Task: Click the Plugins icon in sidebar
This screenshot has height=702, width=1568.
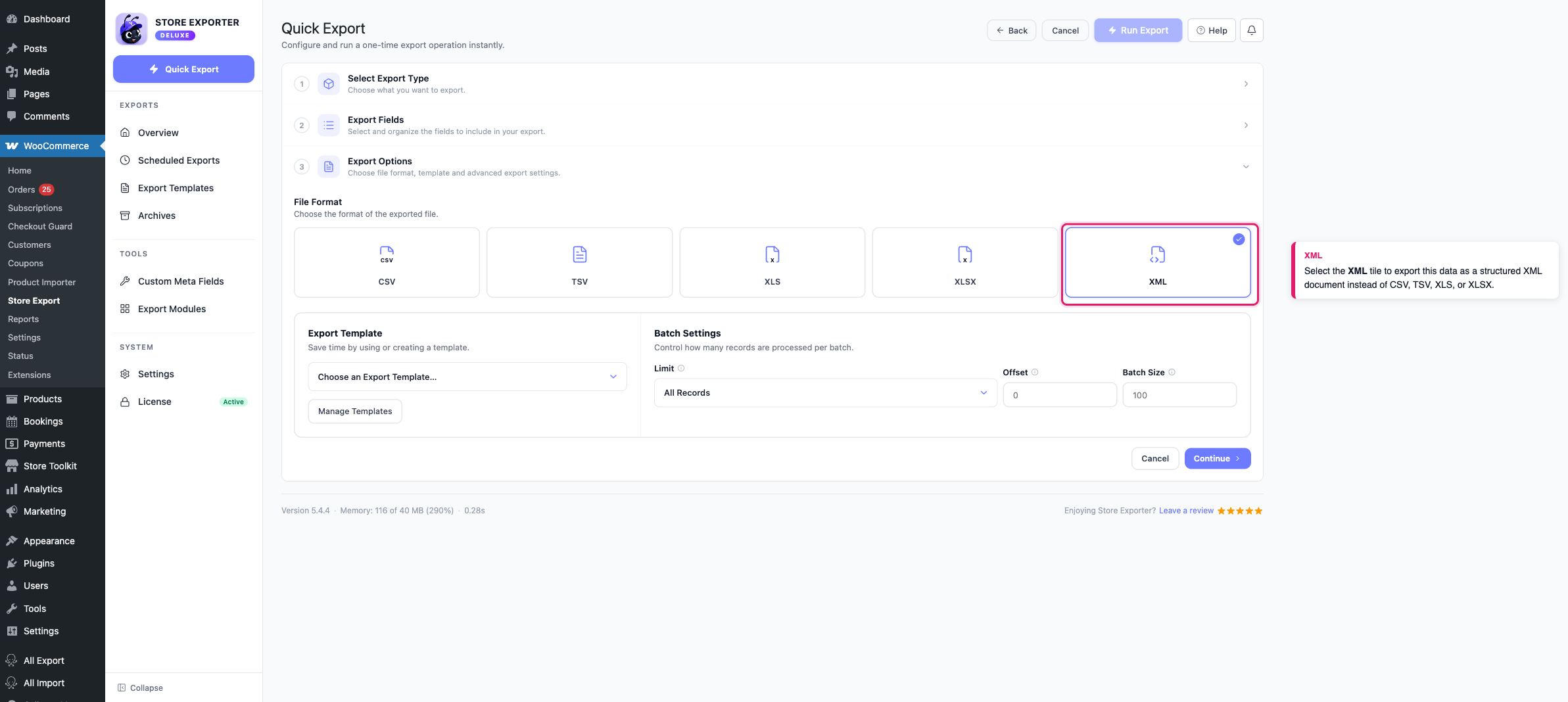Action: 12,563
